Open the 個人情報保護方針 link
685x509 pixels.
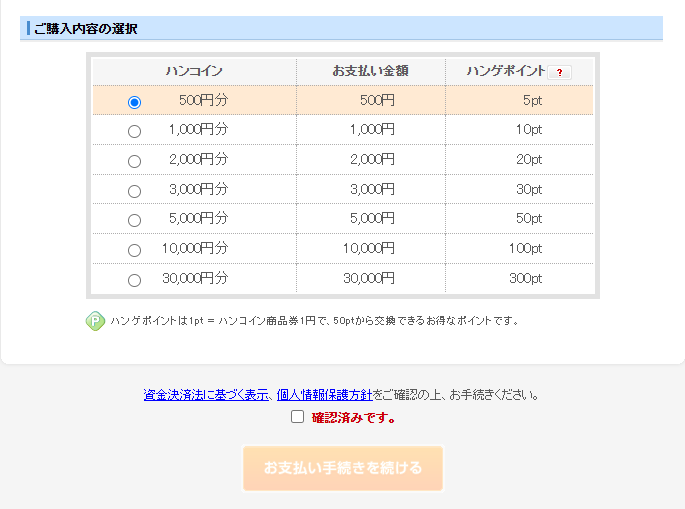(x=324, y=395)
